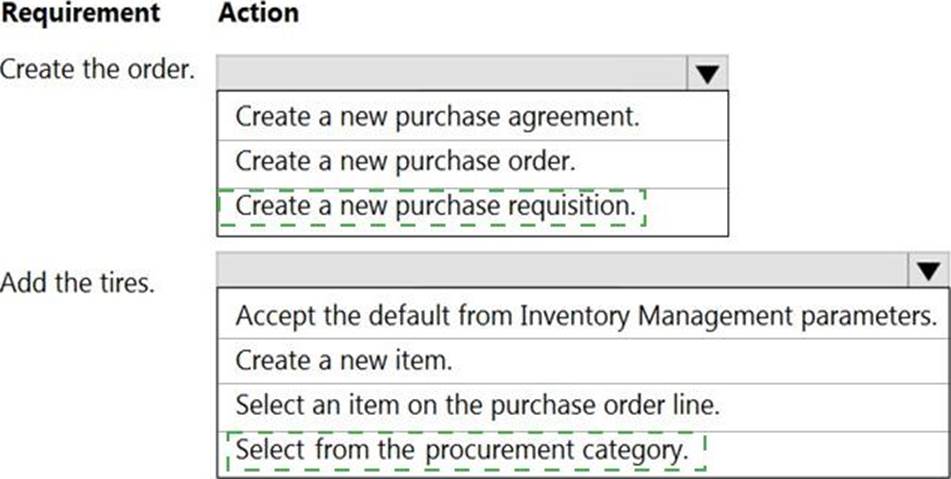951x479 pixels.
Task: Pick 'Select an item on the purchase order line'
Action: [x=477, y=405]
